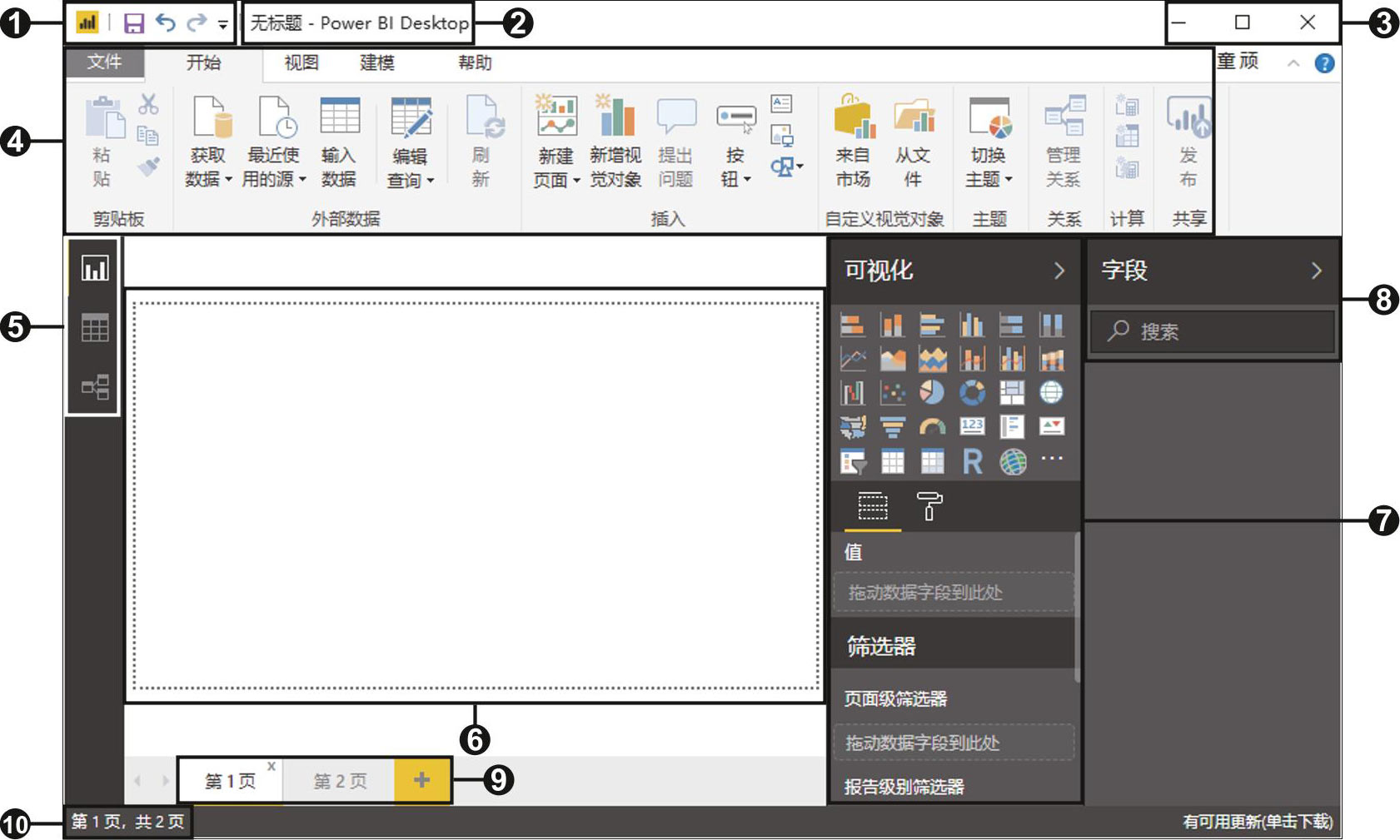The width and height of the screenshot is (1400, 840).
Task: Collapse the 字段 pane chevron
Action: pyautogui.click(x=1317, y=271)
